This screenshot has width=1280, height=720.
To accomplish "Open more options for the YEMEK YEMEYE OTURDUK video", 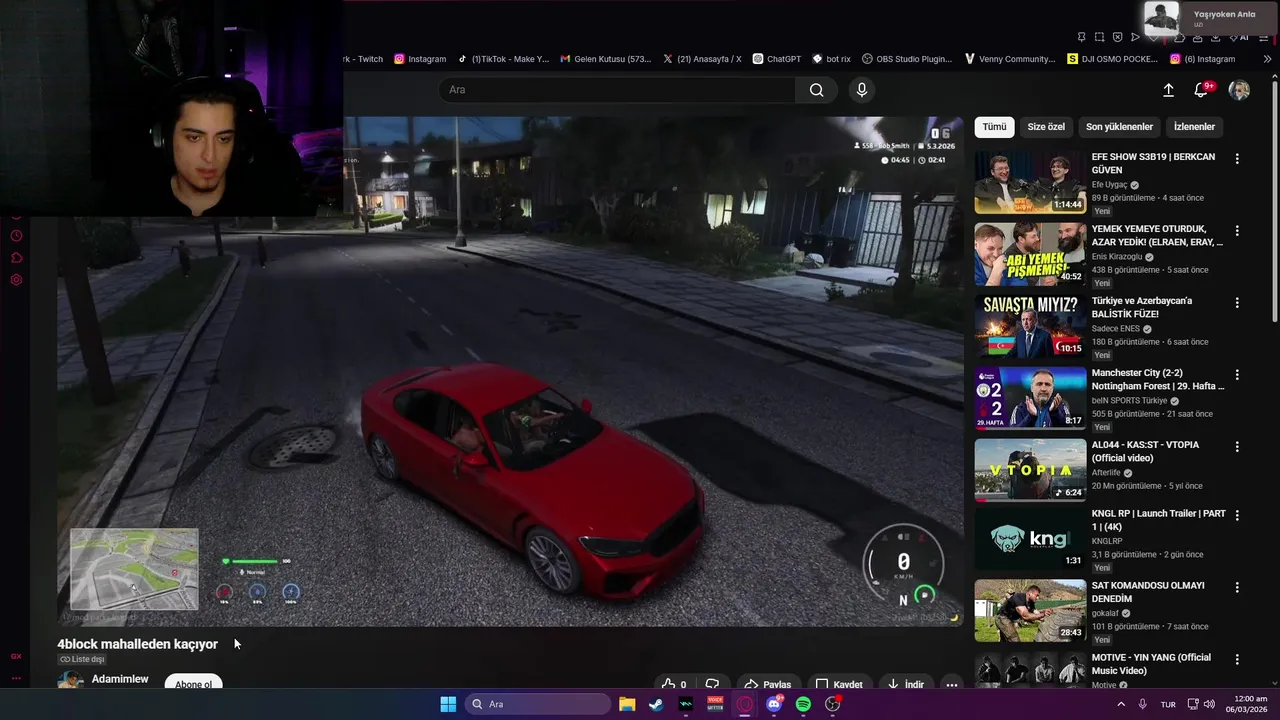I will click(x=1237, y=231).
